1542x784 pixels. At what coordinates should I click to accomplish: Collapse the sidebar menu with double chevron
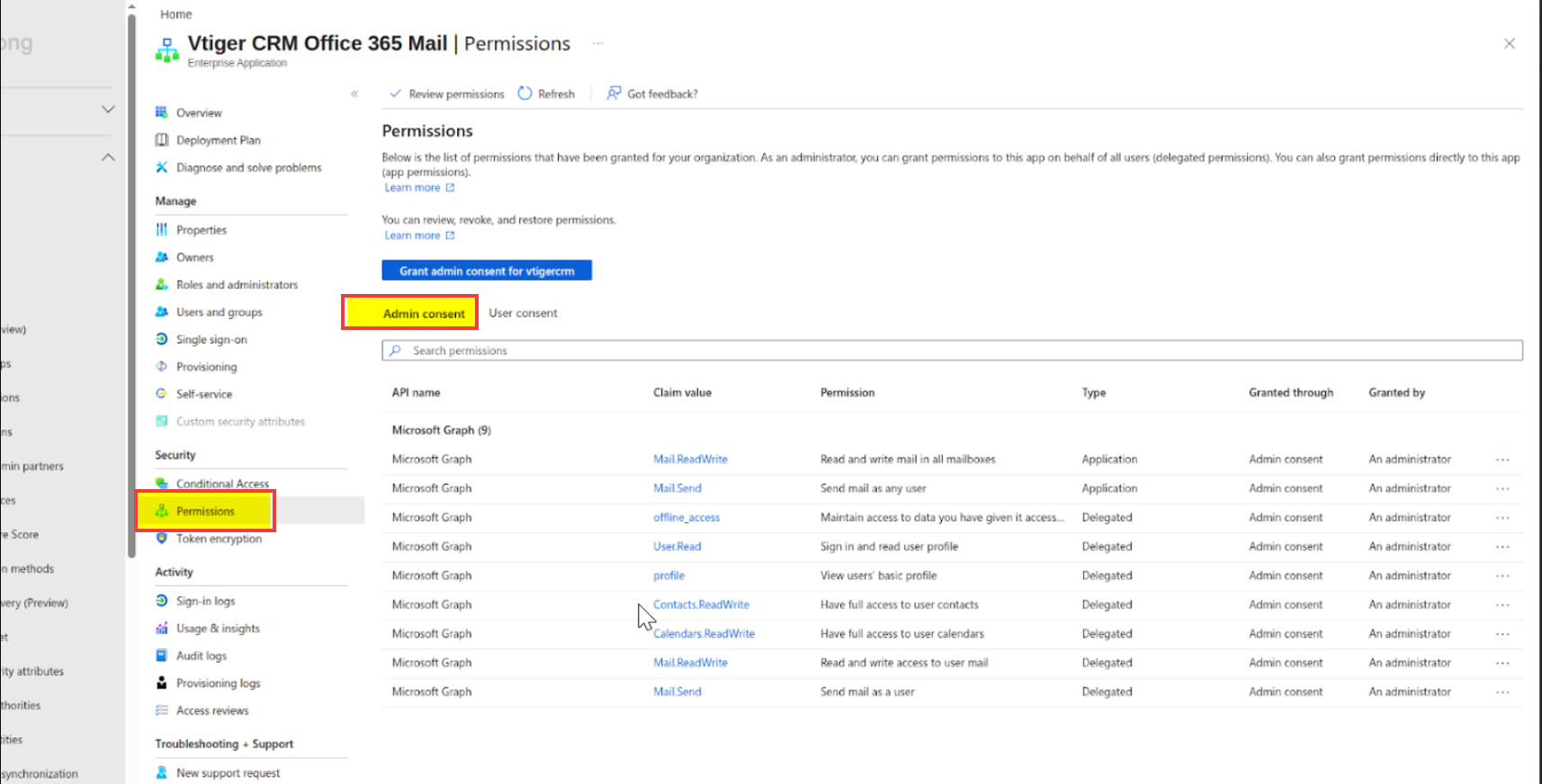(354, 94)
